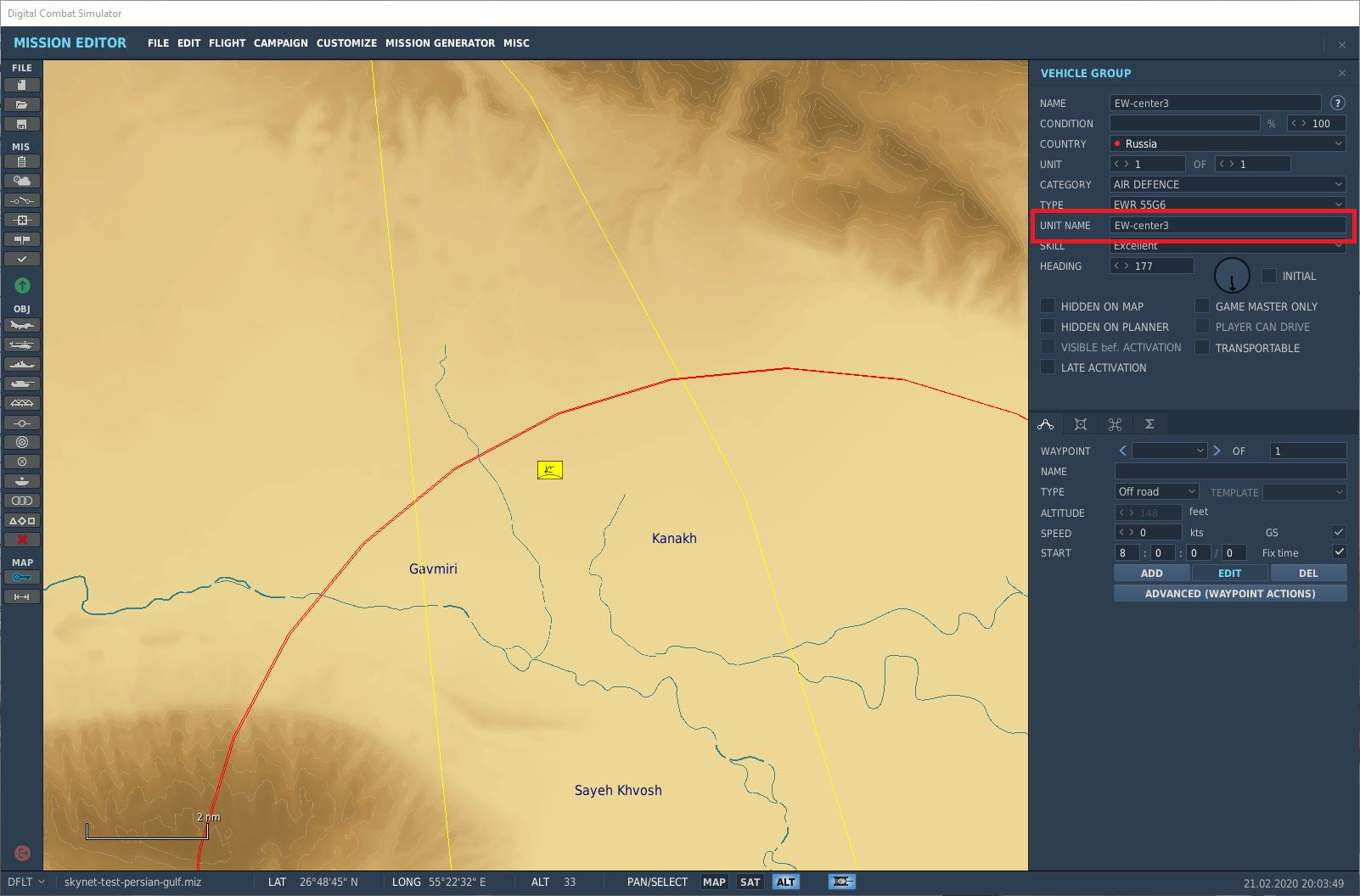Select the ground vehicle tank tool
1360x896 pixels.
(x=22, y=384)
